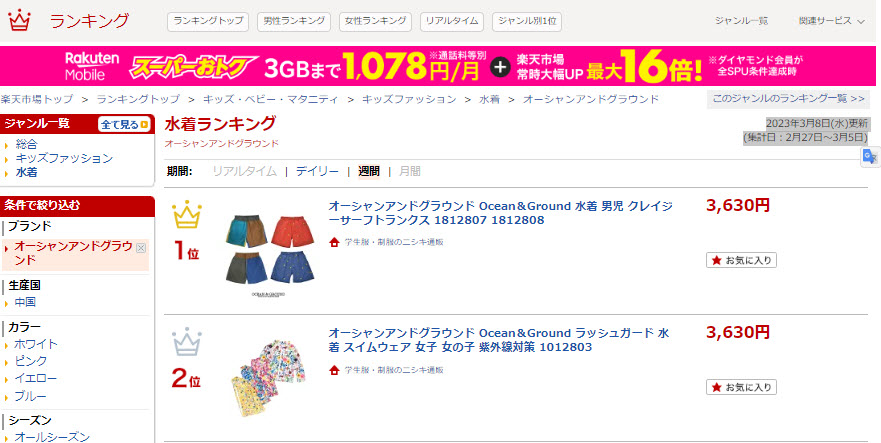Screen dimensions: 881x443
Task: Click the red crown ranking logo
Action: pos(20,21)
